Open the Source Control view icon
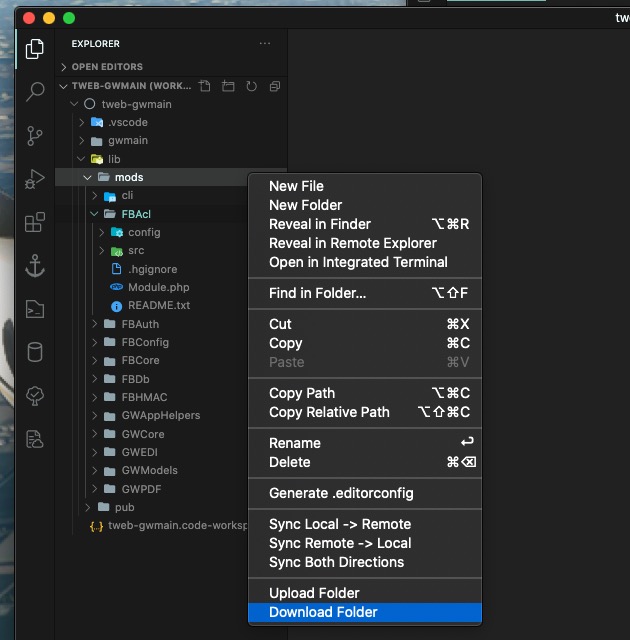630x640 pixels. pos(35,136)
